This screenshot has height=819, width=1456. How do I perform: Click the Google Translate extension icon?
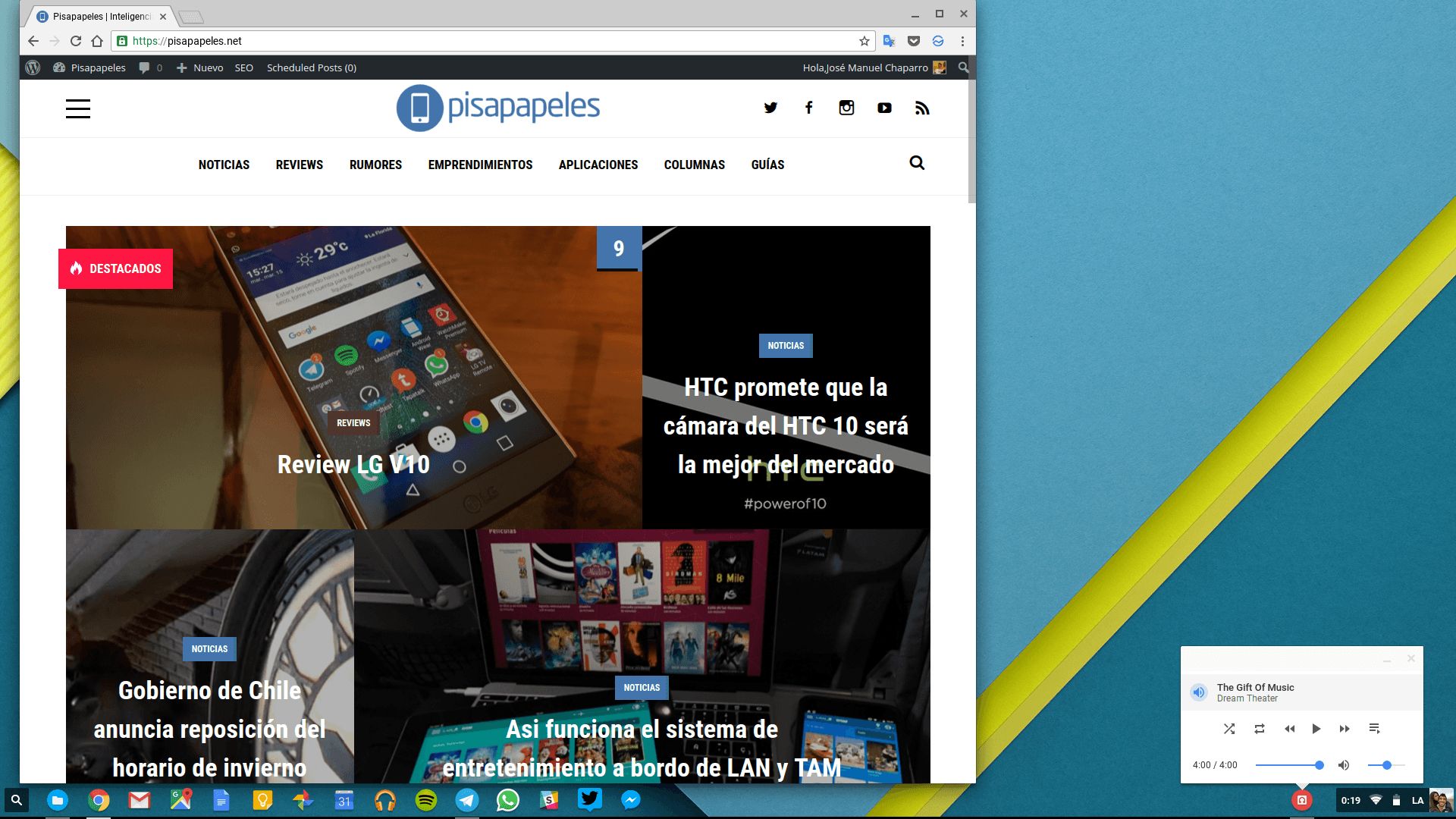tap(890, 41)
